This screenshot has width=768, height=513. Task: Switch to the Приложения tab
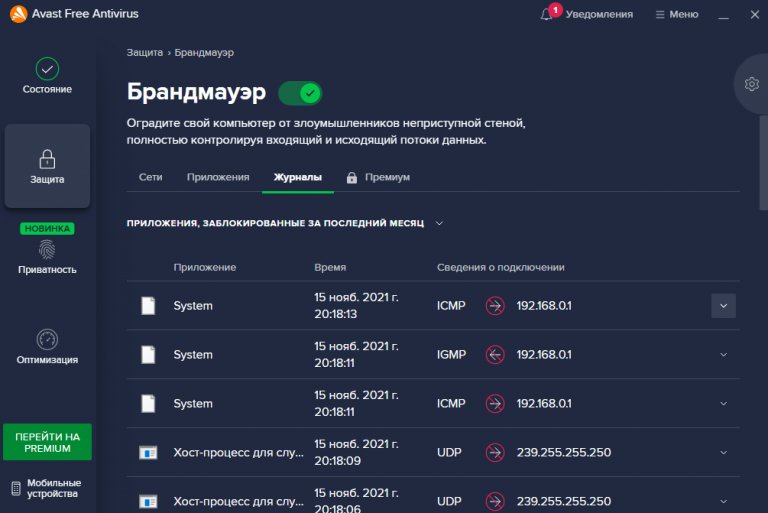(x=218, y=177)
